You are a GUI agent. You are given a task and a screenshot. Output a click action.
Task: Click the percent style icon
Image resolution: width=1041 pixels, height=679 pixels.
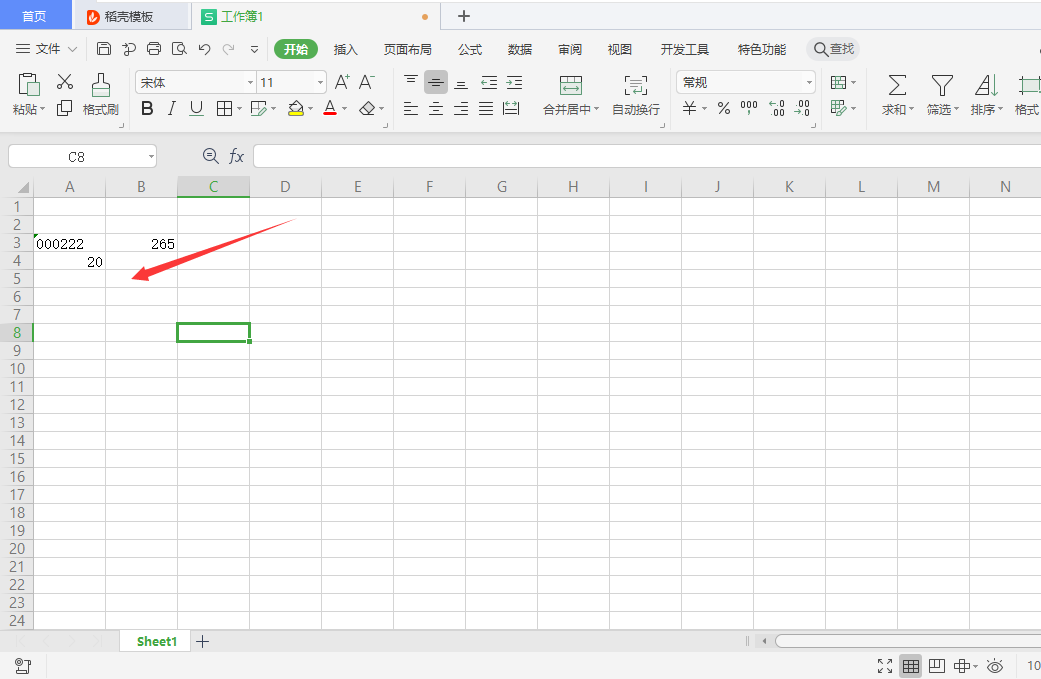pos(723,109)
